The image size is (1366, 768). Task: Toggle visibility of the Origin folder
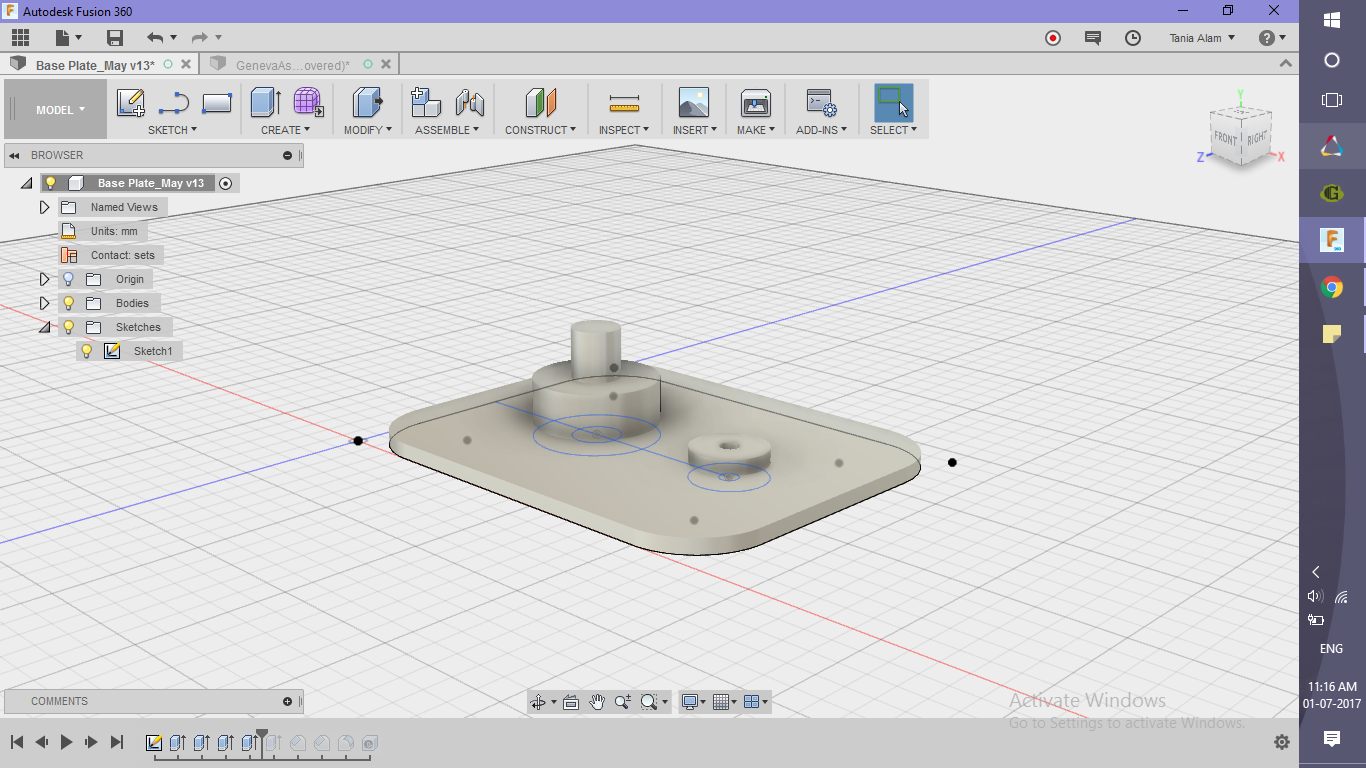(x=68, y=279)
